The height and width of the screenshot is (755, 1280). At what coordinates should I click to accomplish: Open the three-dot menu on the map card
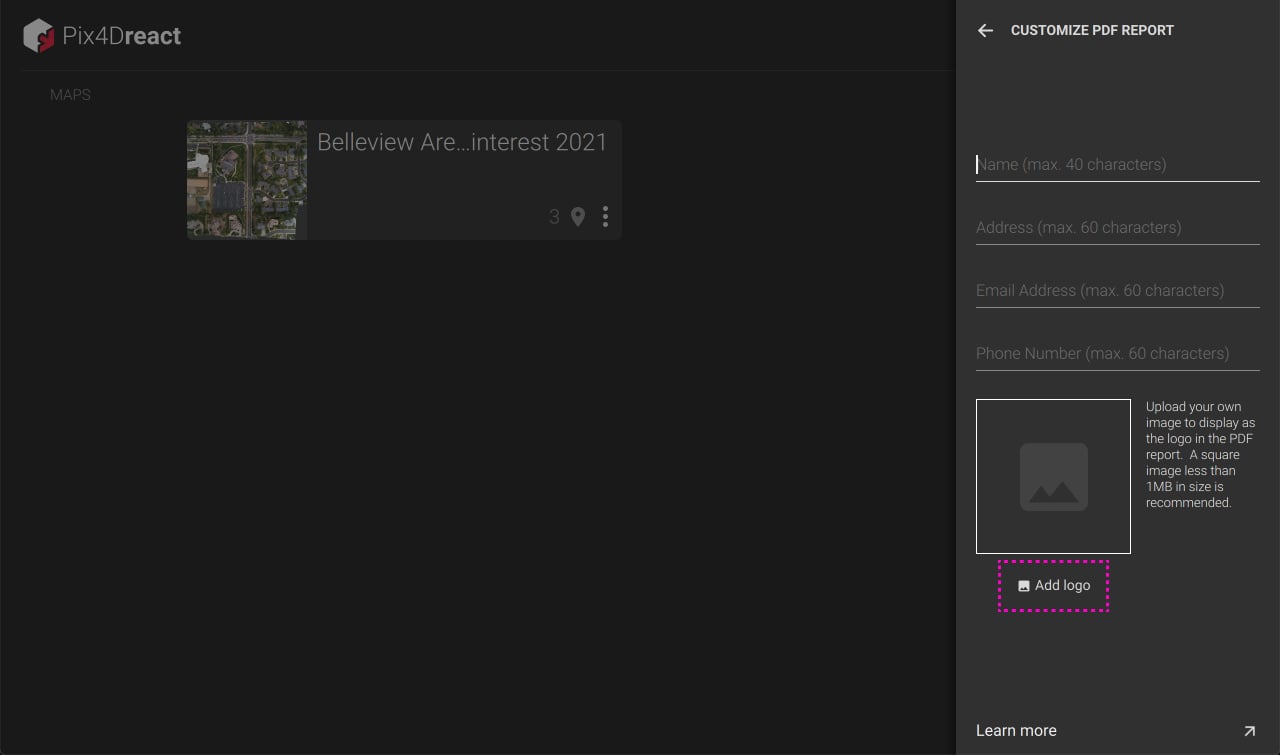click(x=605, y=217)
